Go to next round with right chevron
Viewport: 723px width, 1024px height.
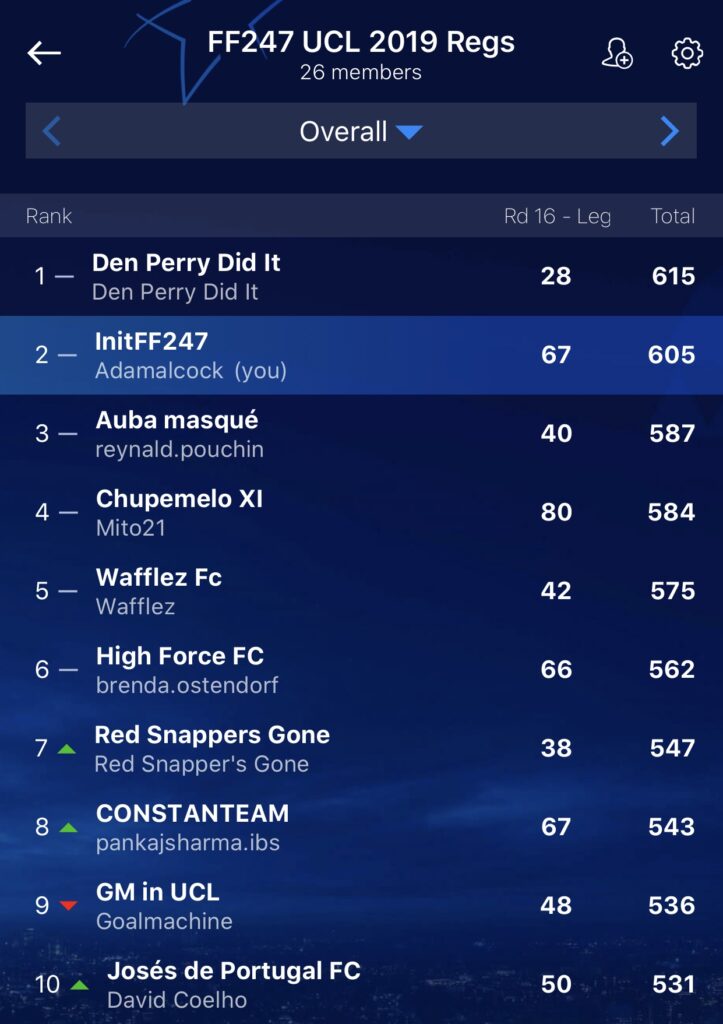pyautogui.click(x=669, y=131)
